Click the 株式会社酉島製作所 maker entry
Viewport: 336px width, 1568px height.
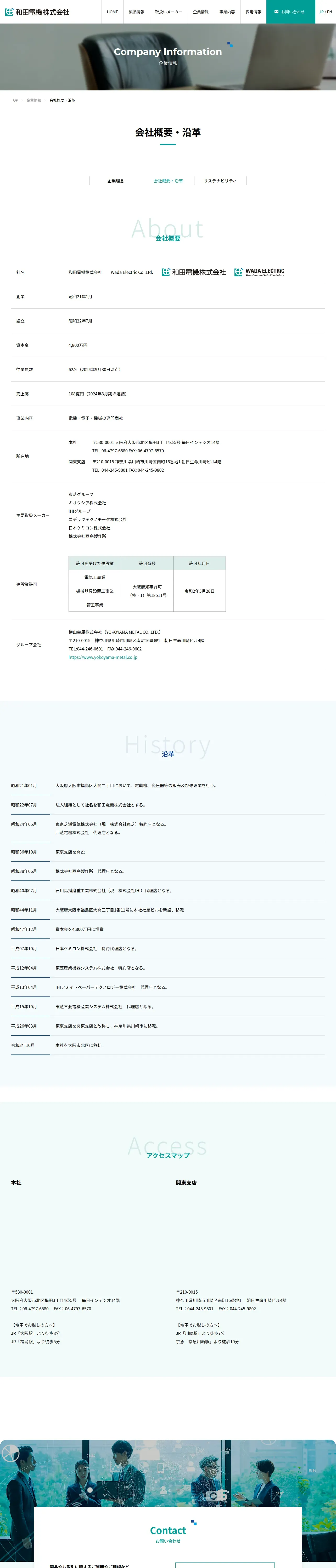(87, 536)
